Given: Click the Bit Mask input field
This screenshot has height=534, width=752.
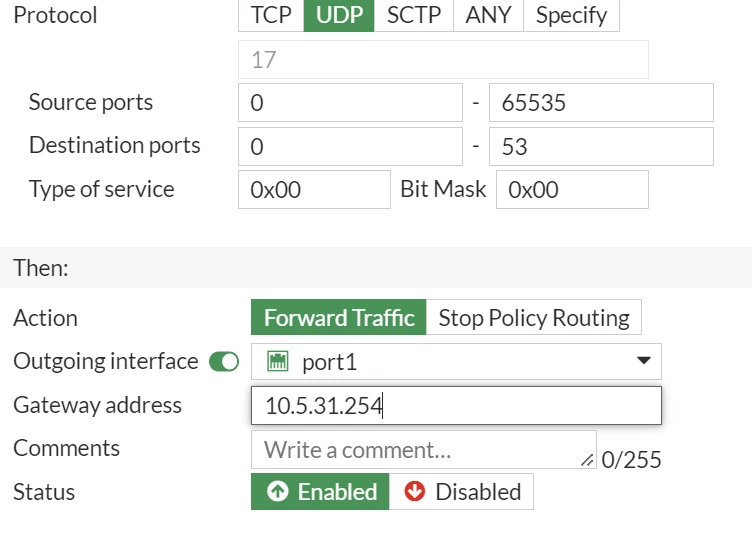Looking at the screenshot, I should click(572, 190).
